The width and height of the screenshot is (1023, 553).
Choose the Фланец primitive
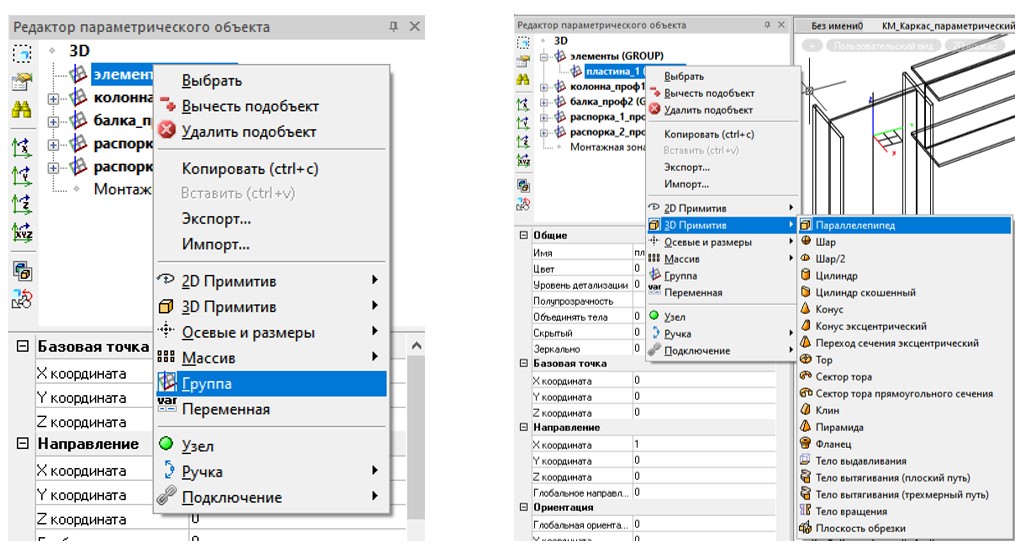[x=833, y=444]
